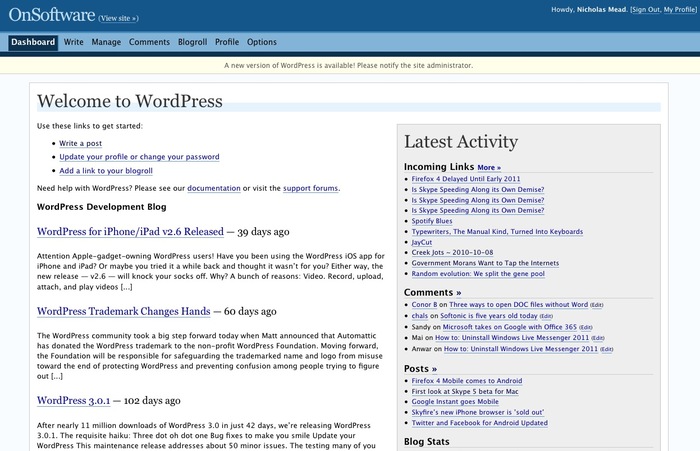
Task: Open Twitter and Facebook for Android Updated
Action: [x=479, y=423]
